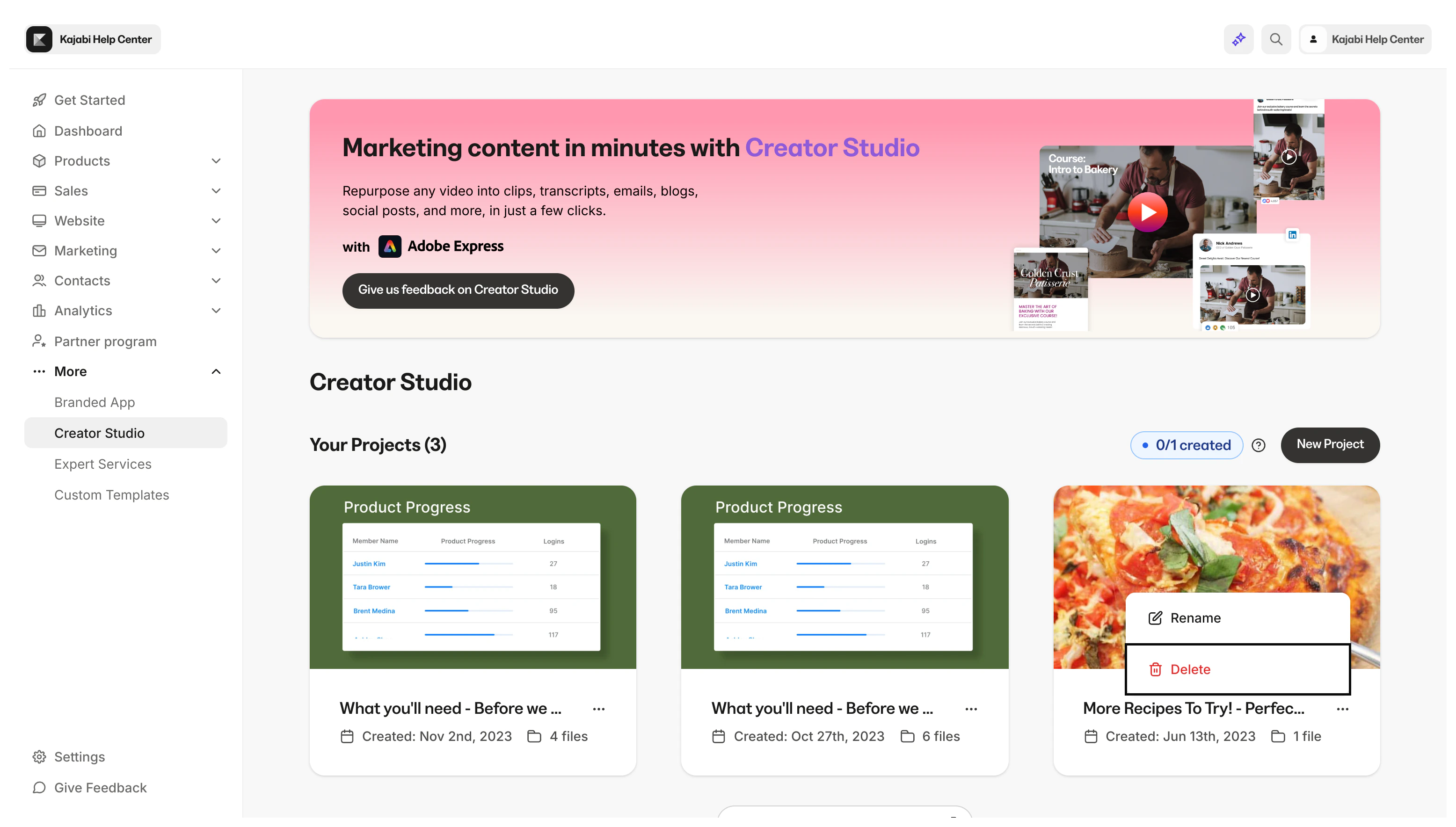Collapse the More sidebar section
Viewport: 1456px width, 827px height.
click(216, 371)
